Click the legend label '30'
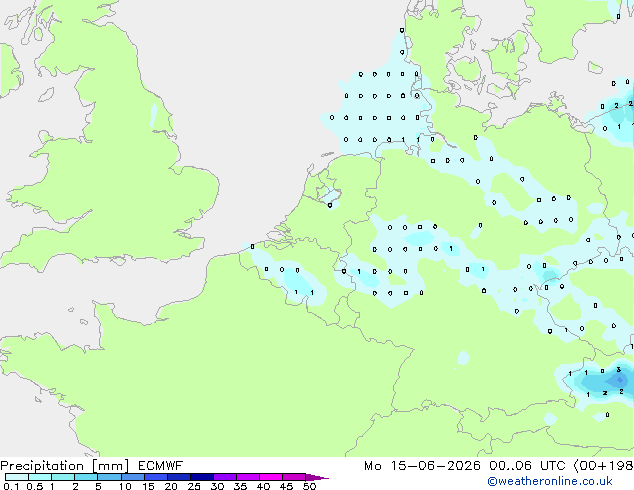 (x=217, y=486)
